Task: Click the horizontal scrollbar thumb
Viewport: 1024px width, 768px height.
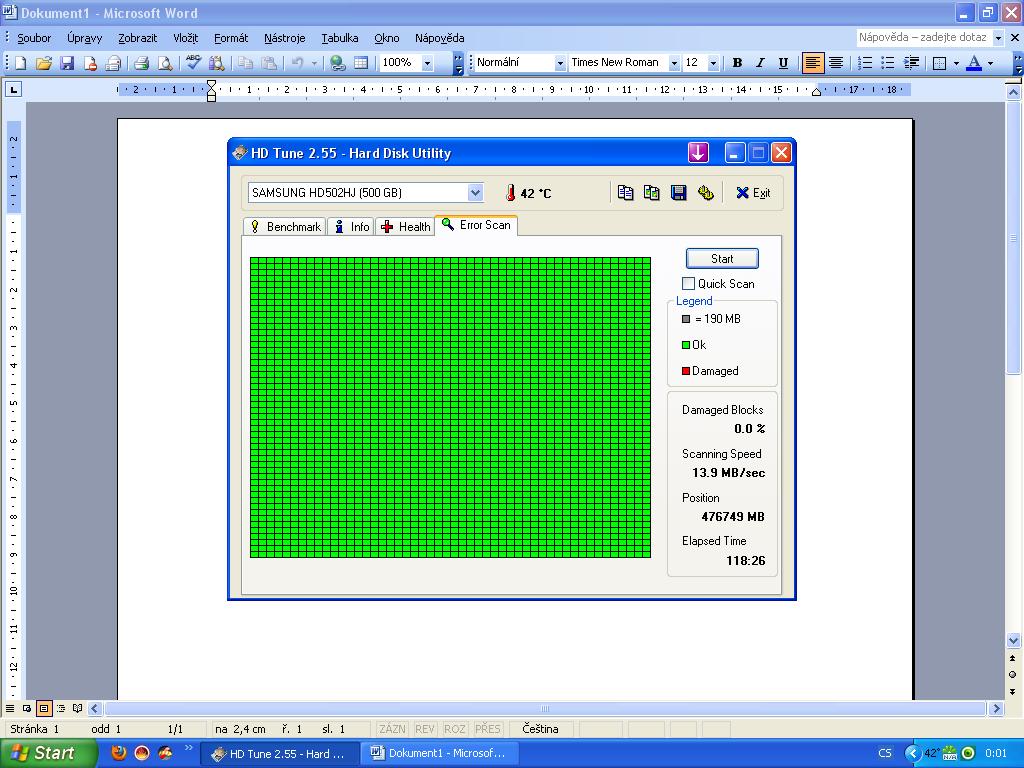Action: [545, 709]
